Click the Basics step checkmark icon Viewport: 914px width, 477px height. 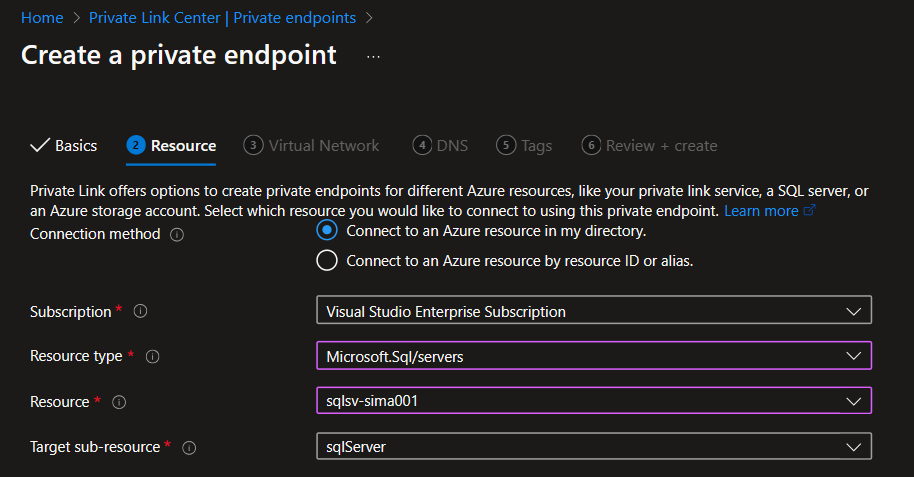coord(40,146)
